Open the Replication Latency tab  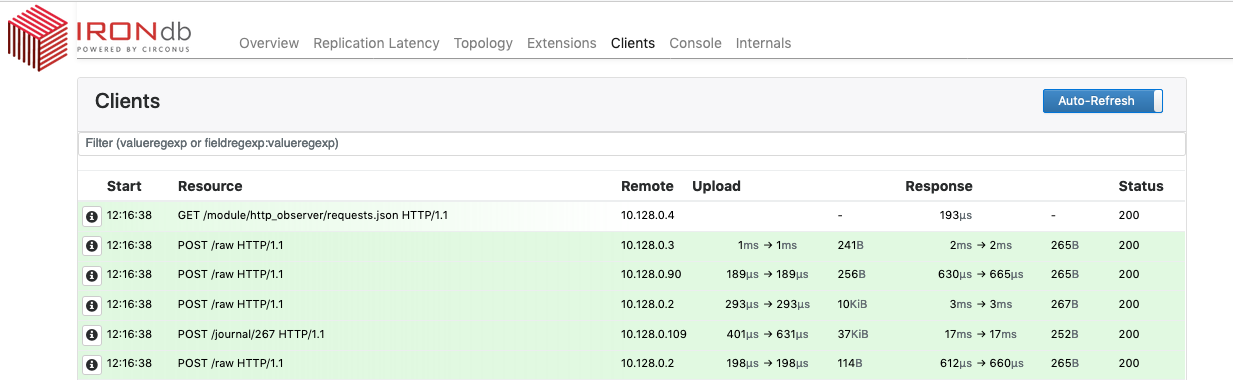point(376,43)
